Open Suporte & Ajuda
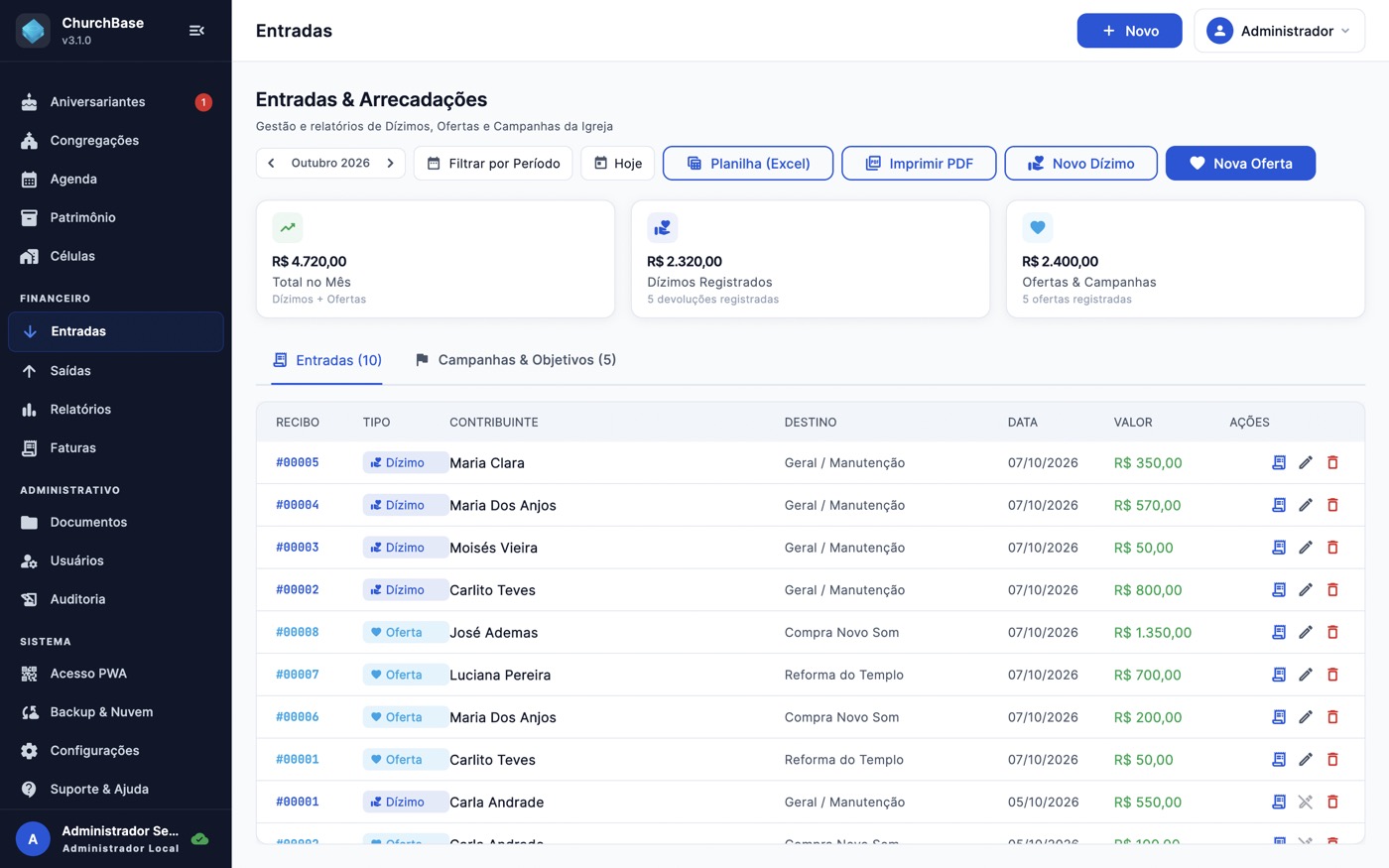 tap(116, 790)
